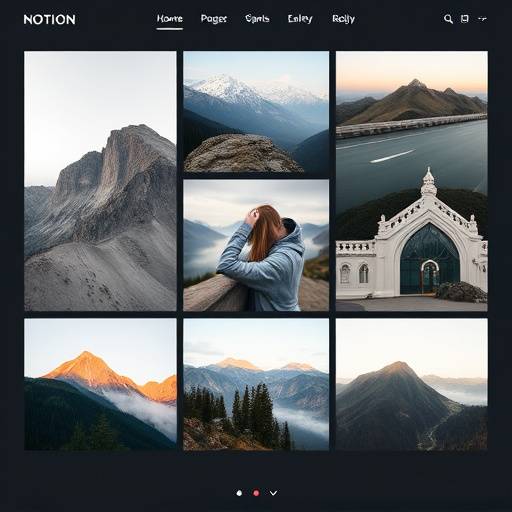The height and width of the screenshot is (512, 512).
Task: Open the Home tab
Action: (169, 19)
